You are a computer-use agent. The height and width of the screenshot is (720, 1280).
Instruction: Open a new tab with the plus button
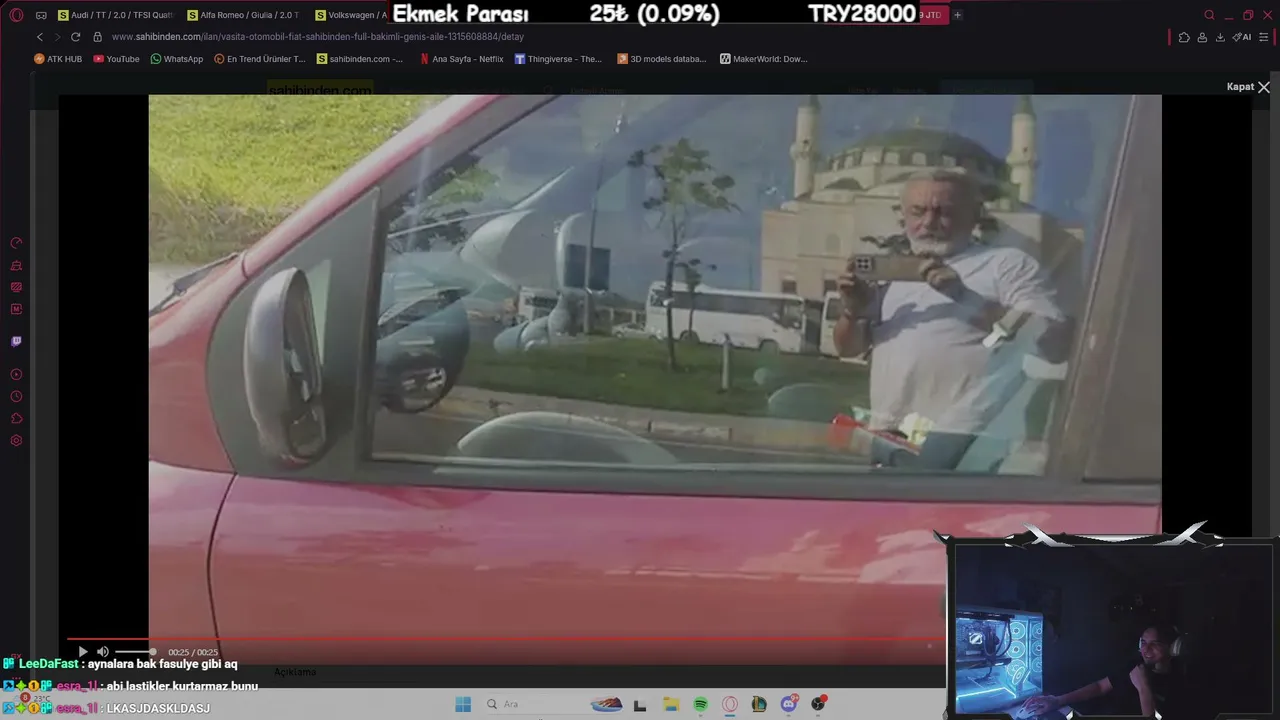(957, 15)
